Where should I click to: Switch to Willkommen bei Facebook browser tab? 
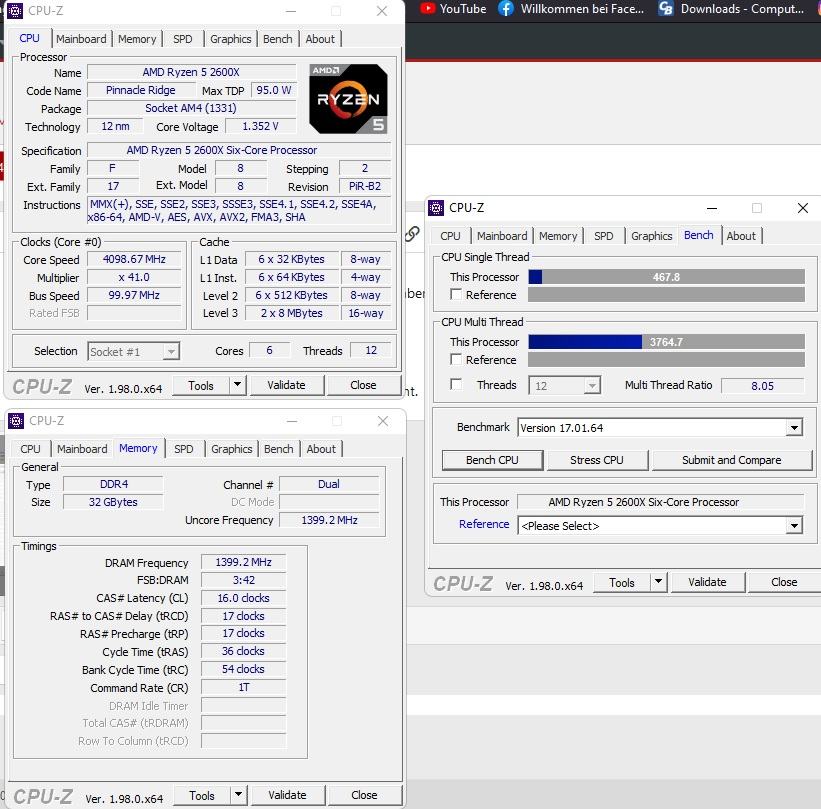click(571, 8)
